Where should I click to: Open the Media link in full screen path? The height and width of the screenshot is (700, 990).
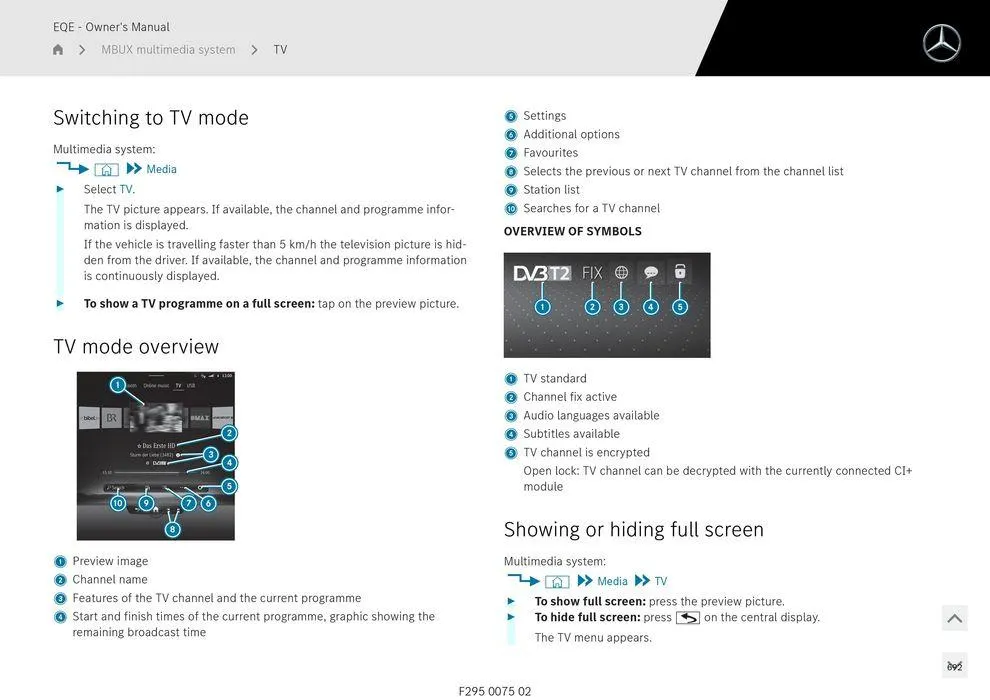[612, 582]
